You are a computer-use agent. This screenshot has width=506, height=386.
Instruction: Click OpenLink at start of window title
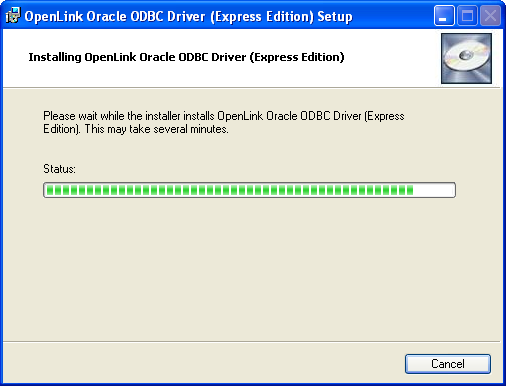[54, 16]
